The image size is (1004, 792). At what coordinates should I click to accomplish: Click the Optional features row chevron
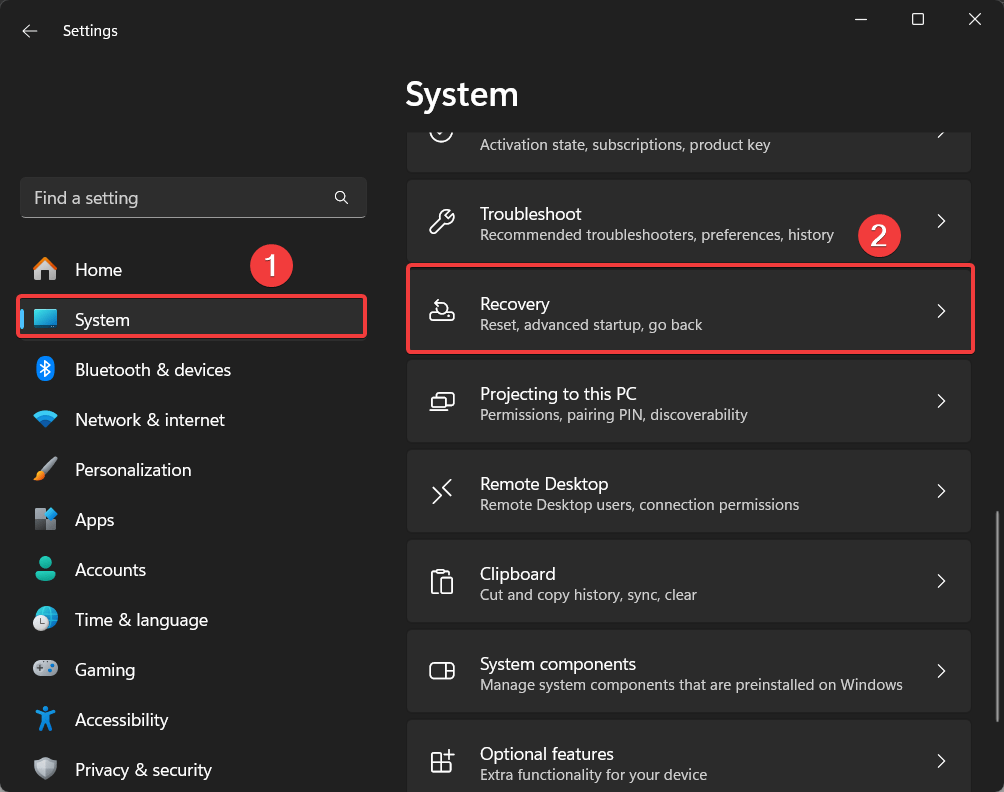[941, 761]
